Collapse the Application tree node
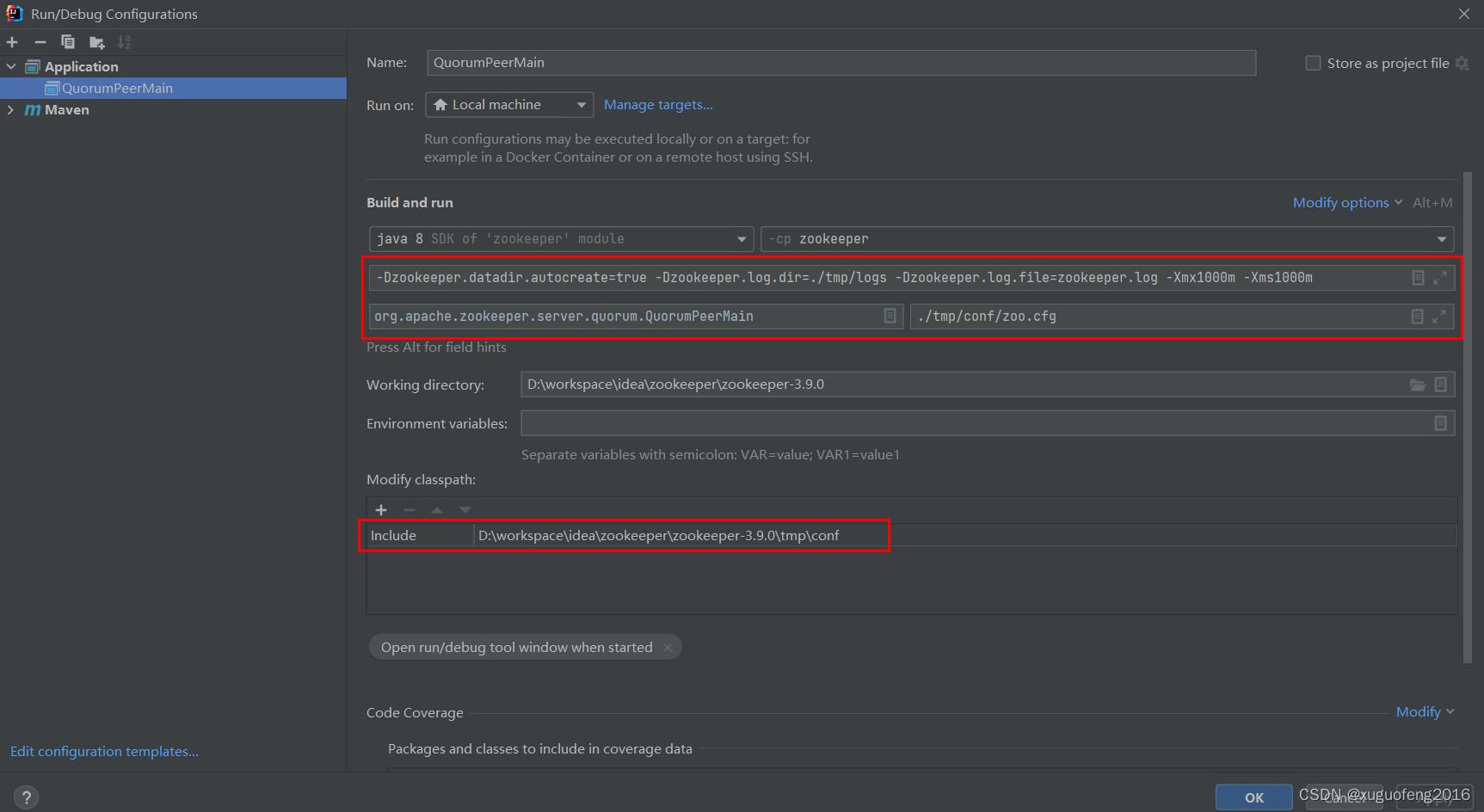This screenshot has width=1484, height=812. (x=11, y=66)
